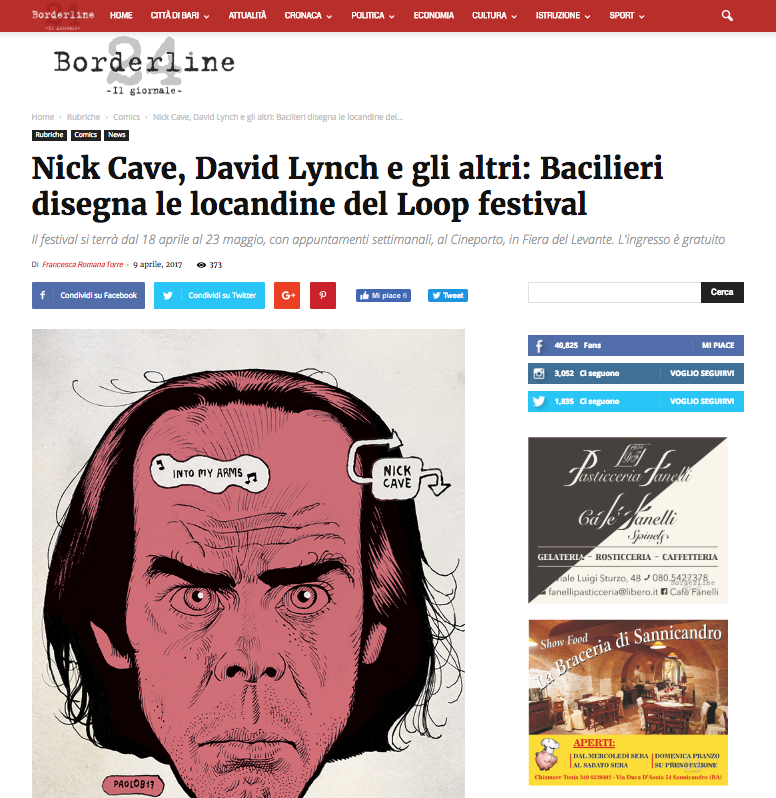Share article via Condividi su Twitter button
The height and width of the screenshot is (798, 776).
pos(209,295)
